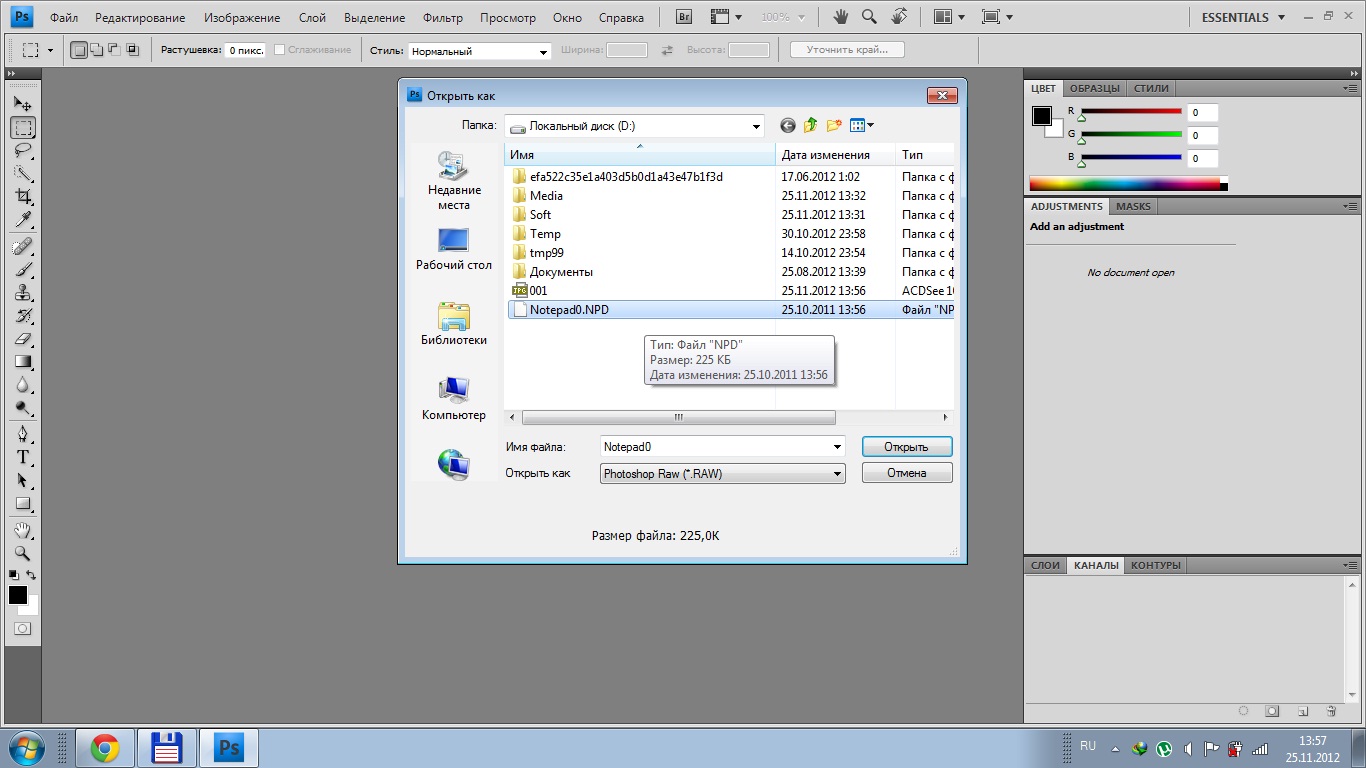Select the Move tool

coord(23,103)
